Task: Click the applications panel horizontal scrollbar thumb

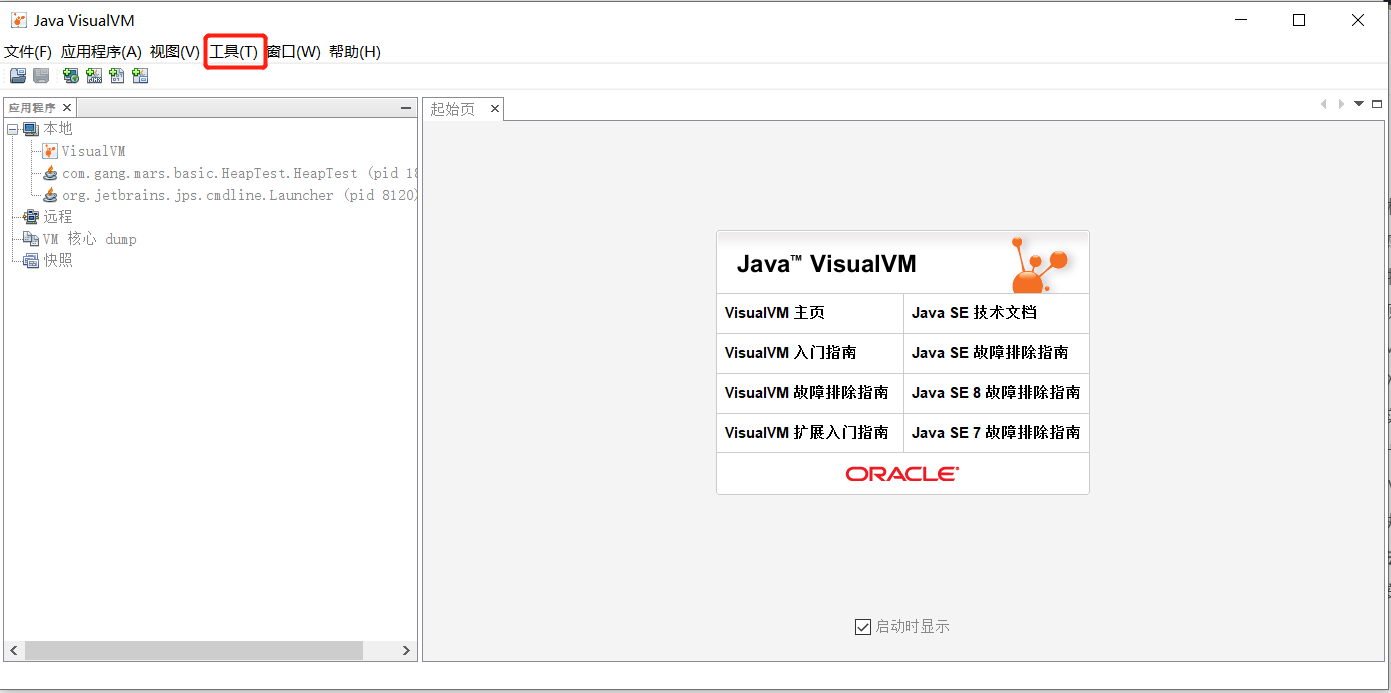Action: click(x=193, y=650)
